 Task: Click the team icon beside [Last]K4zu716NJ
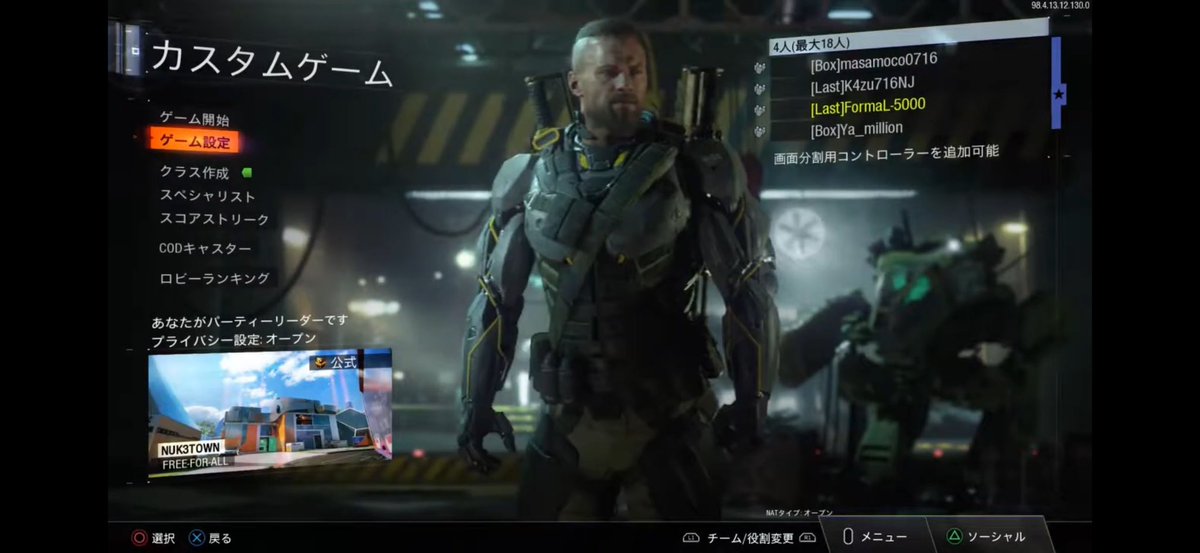pos(759,89)
